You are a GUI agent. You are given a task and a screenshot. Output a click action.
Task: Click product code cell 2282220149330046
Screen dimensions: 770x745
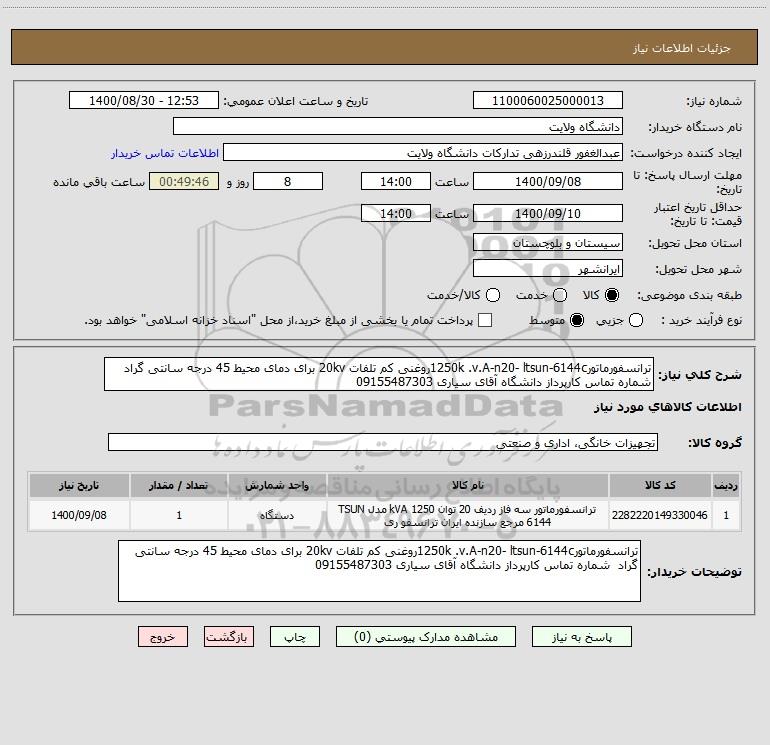(x=660, y=515)
